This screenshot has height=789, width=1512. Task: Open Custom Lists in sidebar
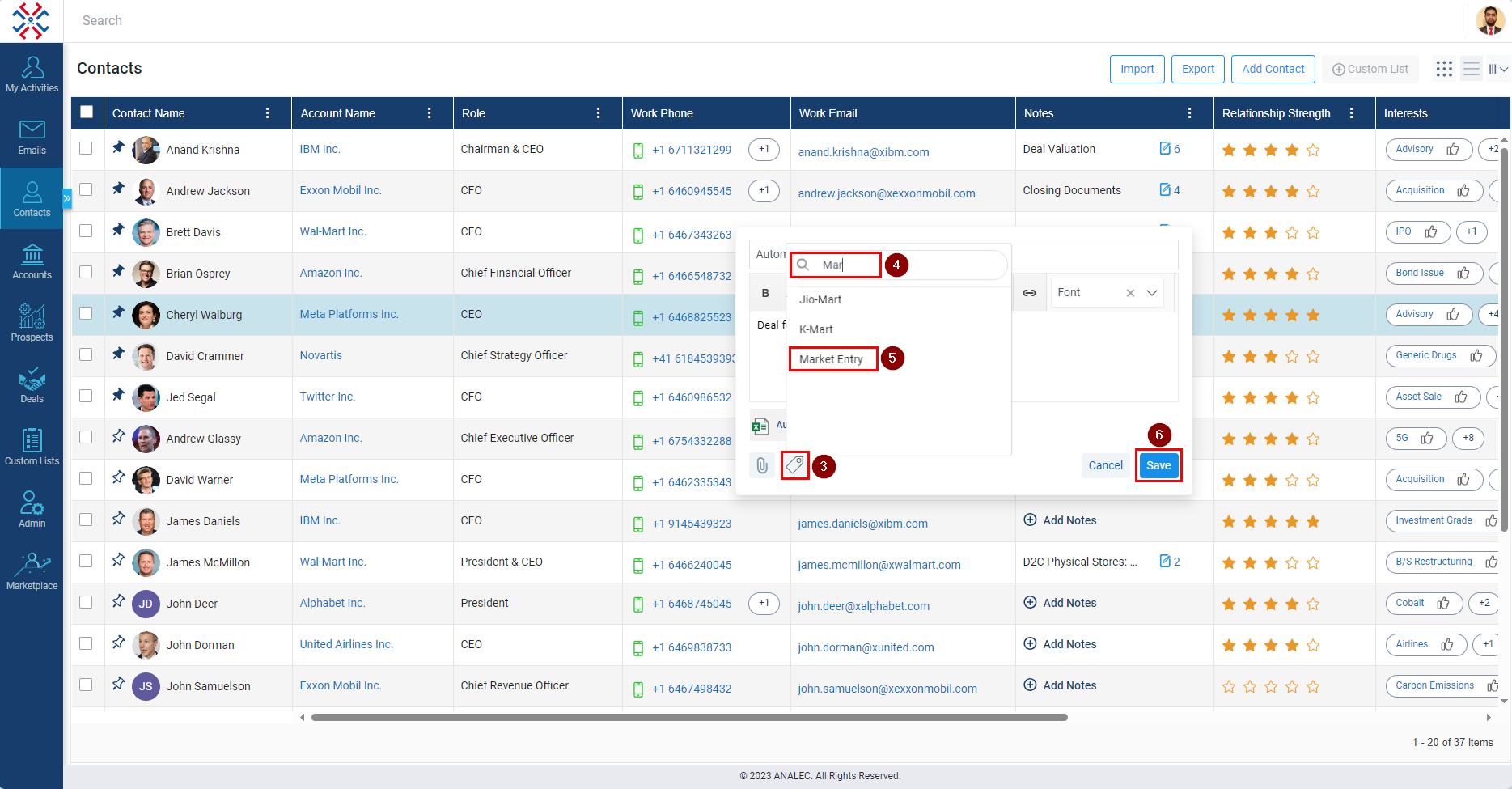point(32,448)
